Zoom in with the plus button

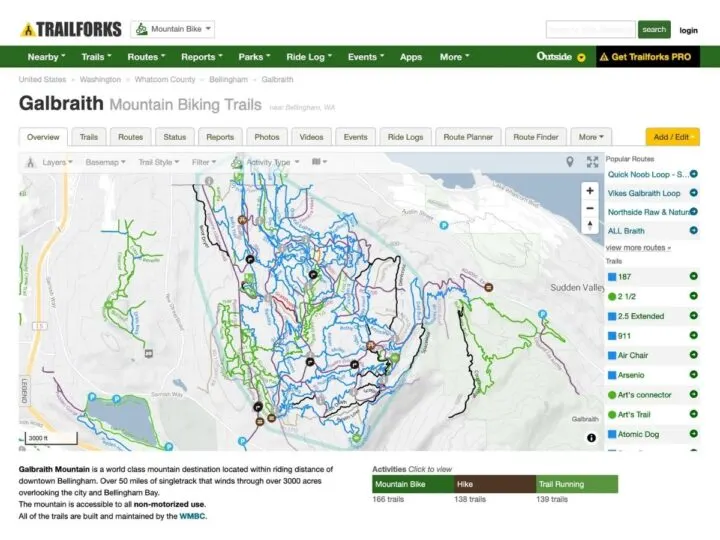(x=590, y=191)
